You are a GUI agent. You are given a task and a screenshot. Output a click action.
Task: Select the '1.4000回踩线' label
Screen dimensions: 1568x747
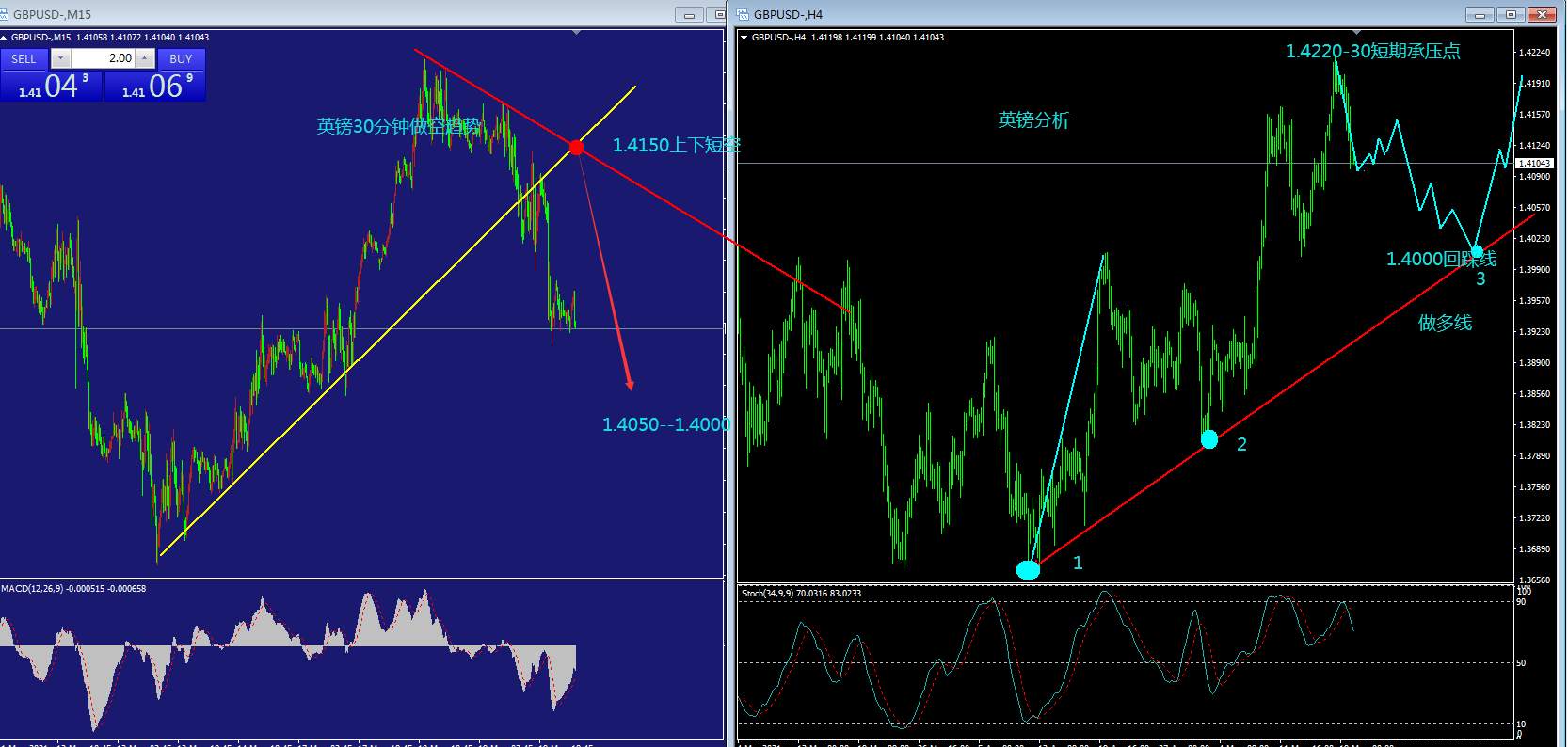coord(1441,259)
